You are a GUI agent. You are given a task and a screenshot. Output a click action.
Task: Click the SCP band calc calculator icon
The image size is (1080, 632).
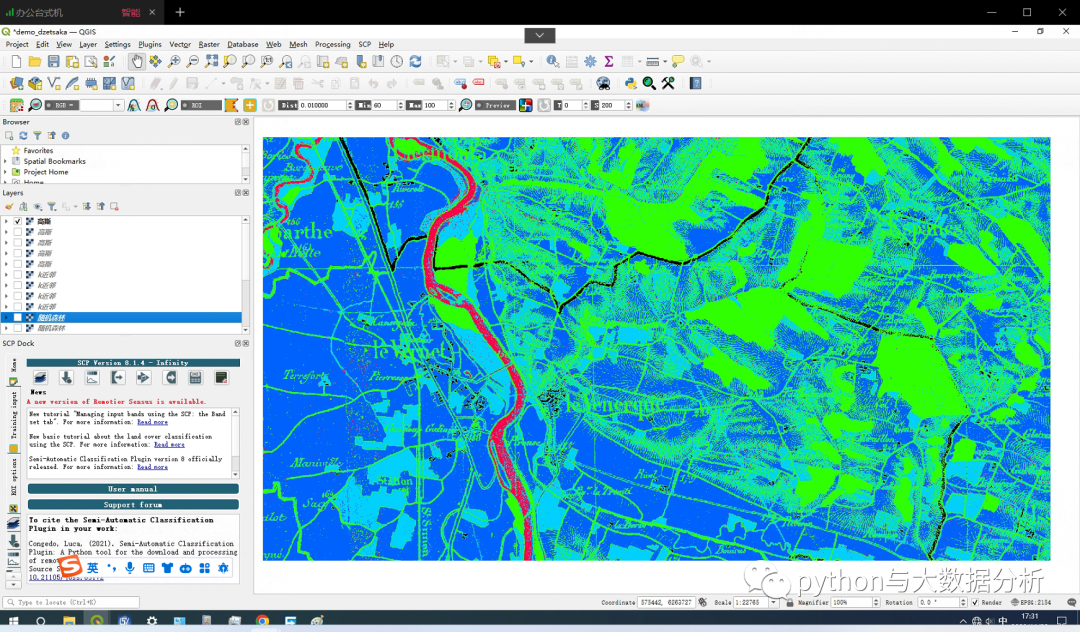(x=196, y=377)
